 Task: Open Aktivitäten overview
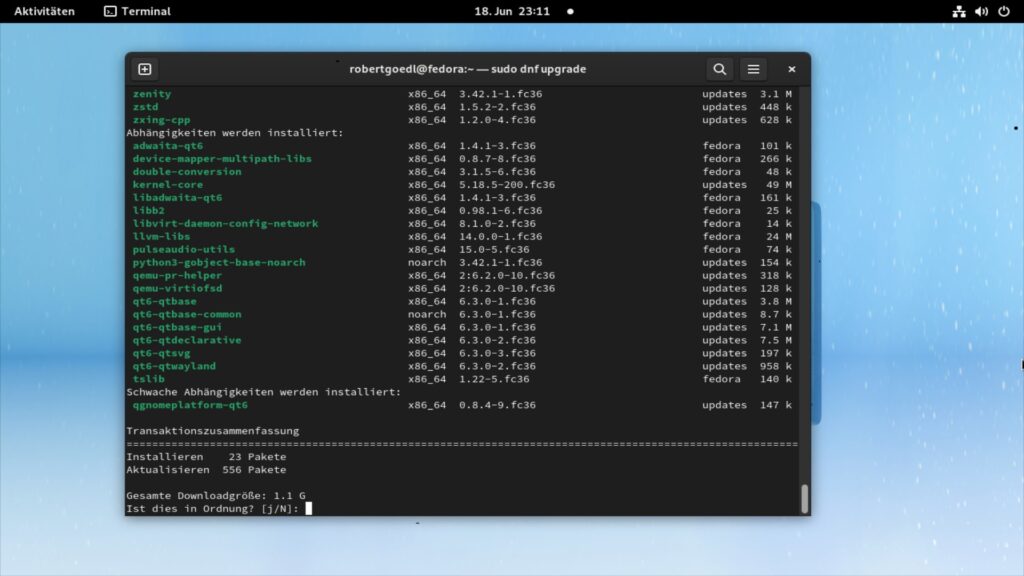click(x=44, y=11)
